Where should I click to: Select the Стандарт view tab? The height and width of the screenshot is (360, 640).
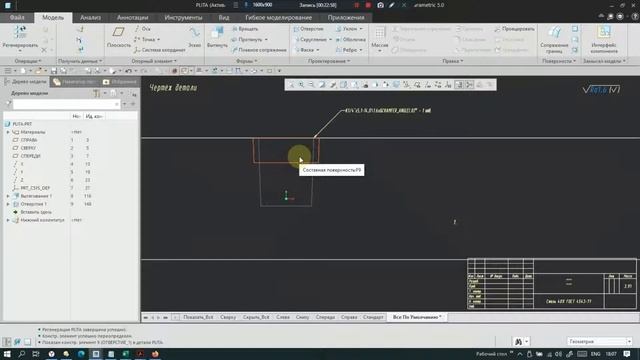[x=373, y=317]
